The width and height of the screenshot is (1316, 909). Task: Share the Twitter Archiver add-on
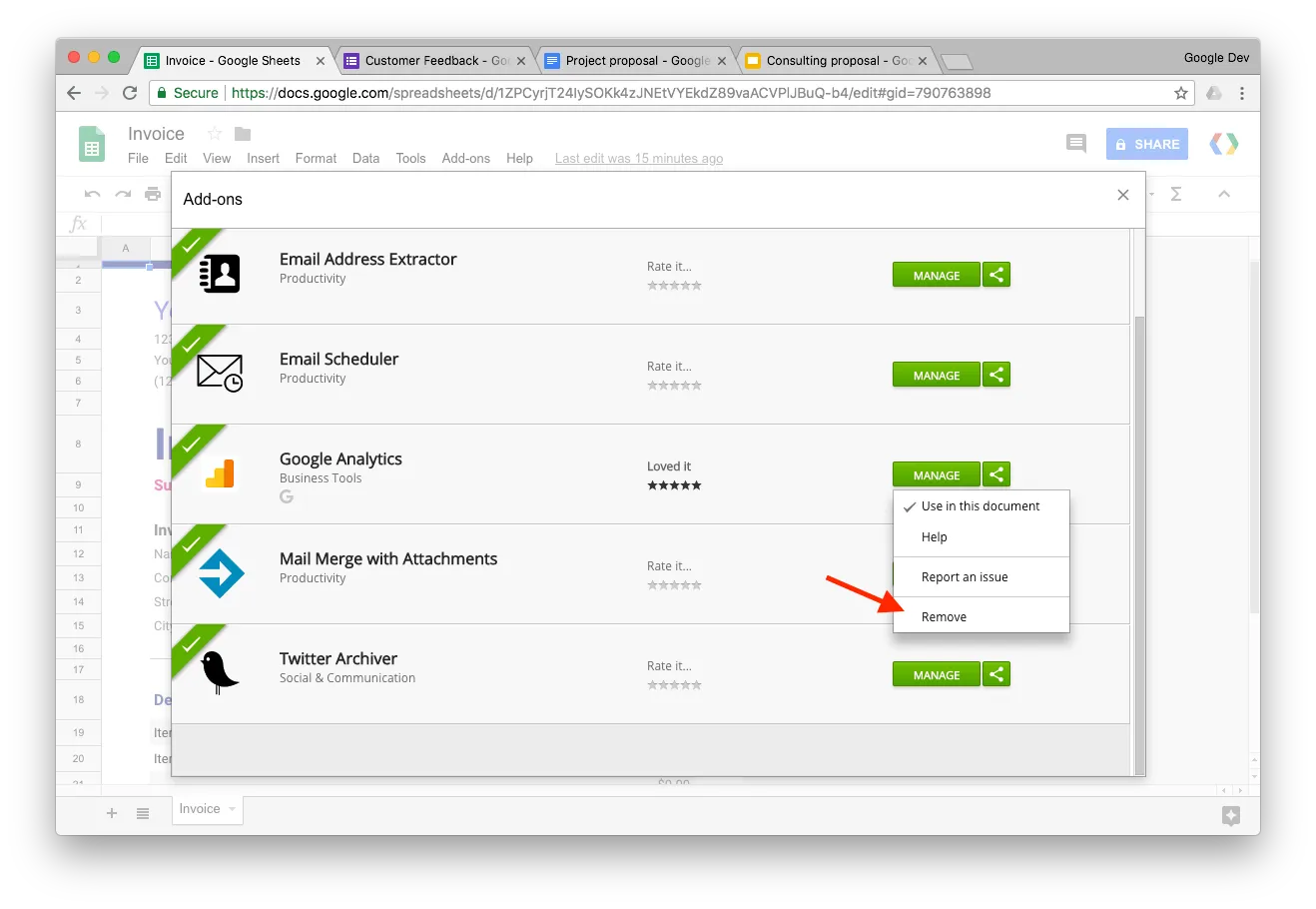(x=995, y=673)
